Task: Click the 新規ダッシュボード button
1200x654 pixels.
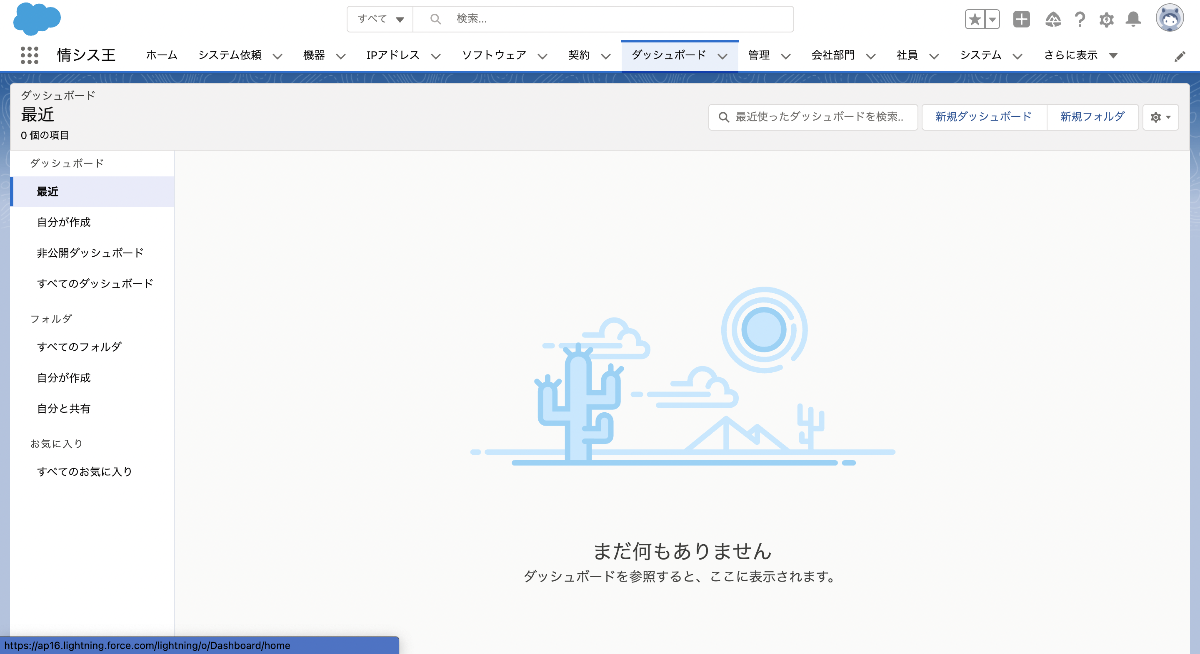Action: tap(984, 117)
